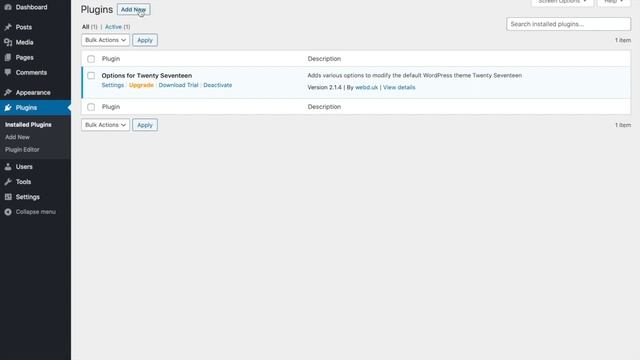Click the Users person icon

click(x=8, y=167)
